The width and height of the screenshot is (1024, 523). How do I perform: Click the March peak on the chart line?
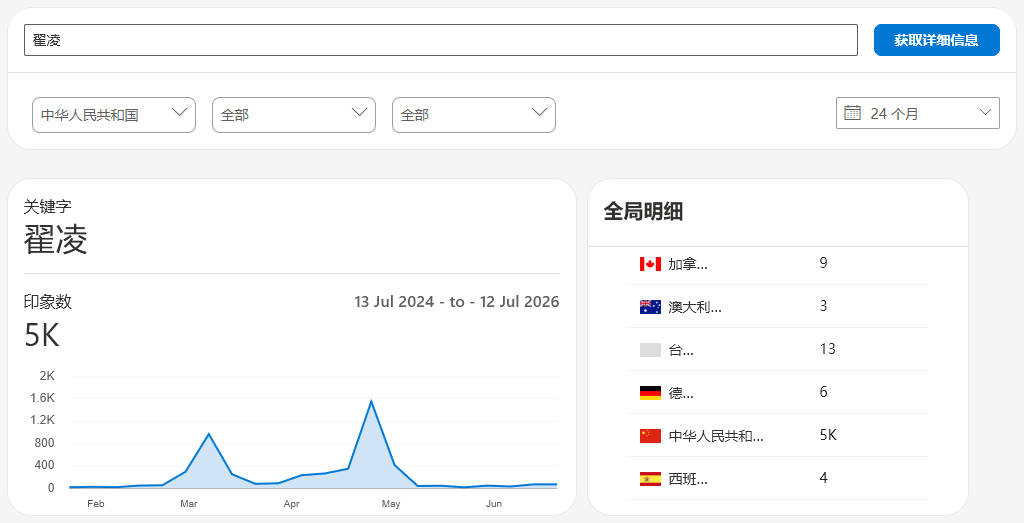(x=208, y=434)
